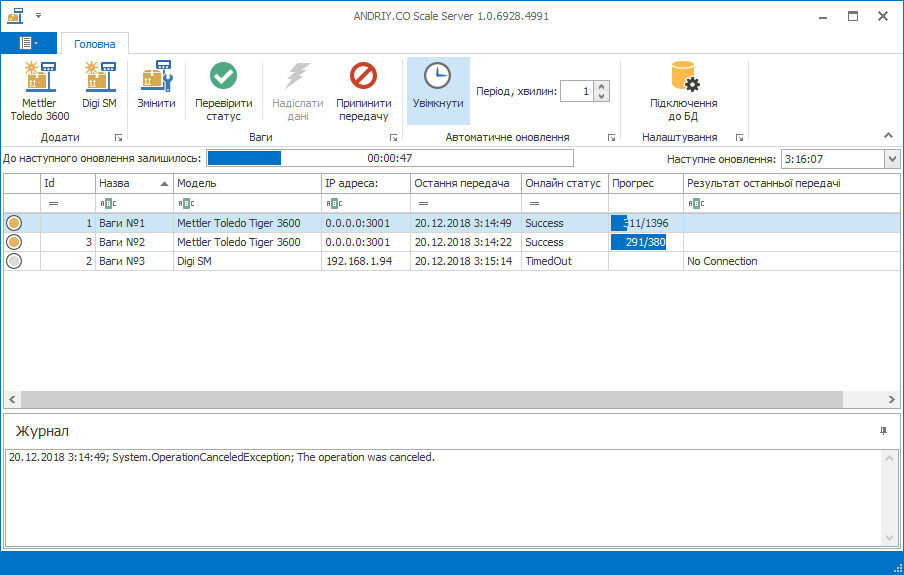Increase the period minutes spinner
Viewport: 904px width, 575px height.
pyautogui.click(x=601, y=86)
